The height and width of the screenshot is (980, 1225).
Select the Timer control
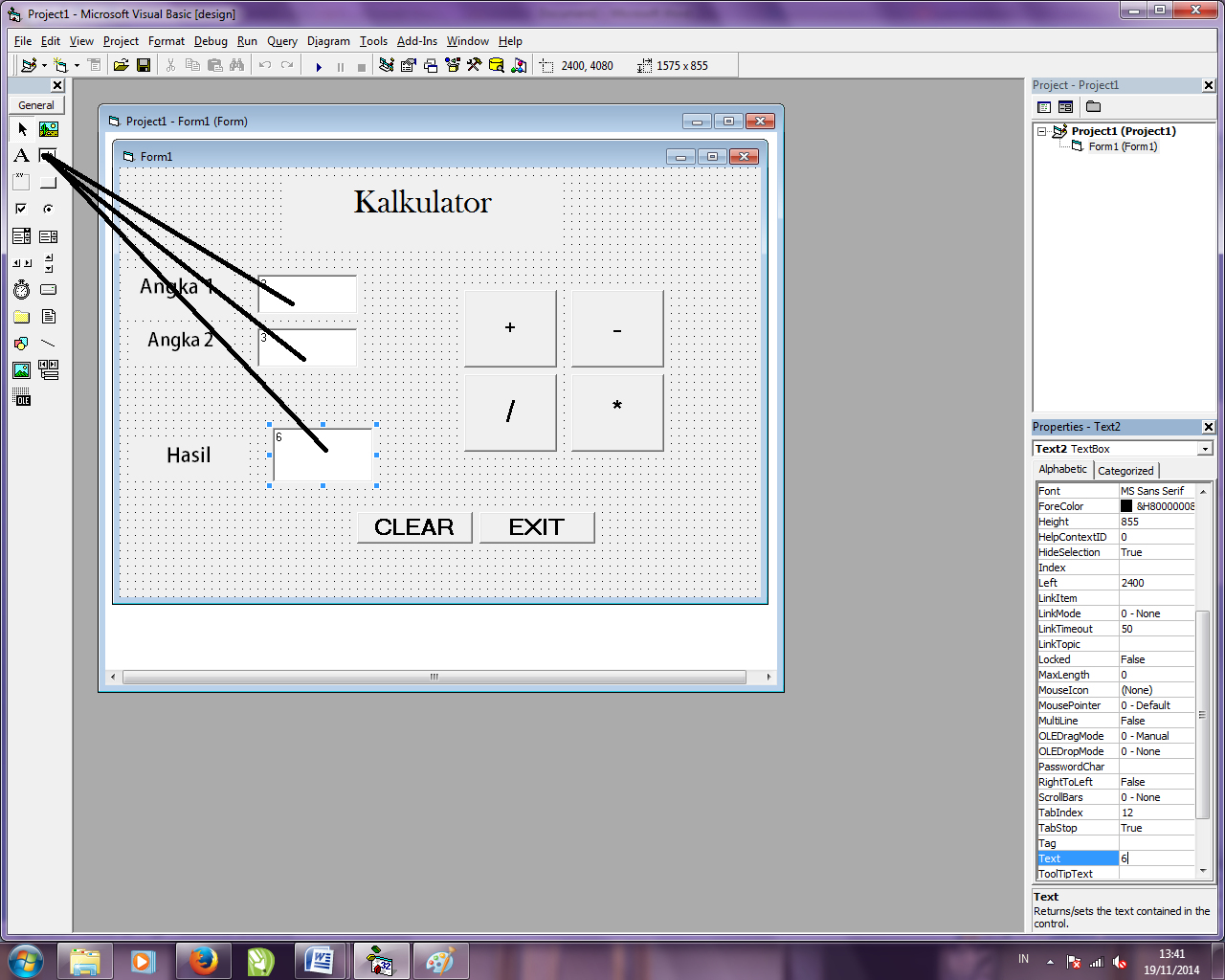[x=21, y=289]
